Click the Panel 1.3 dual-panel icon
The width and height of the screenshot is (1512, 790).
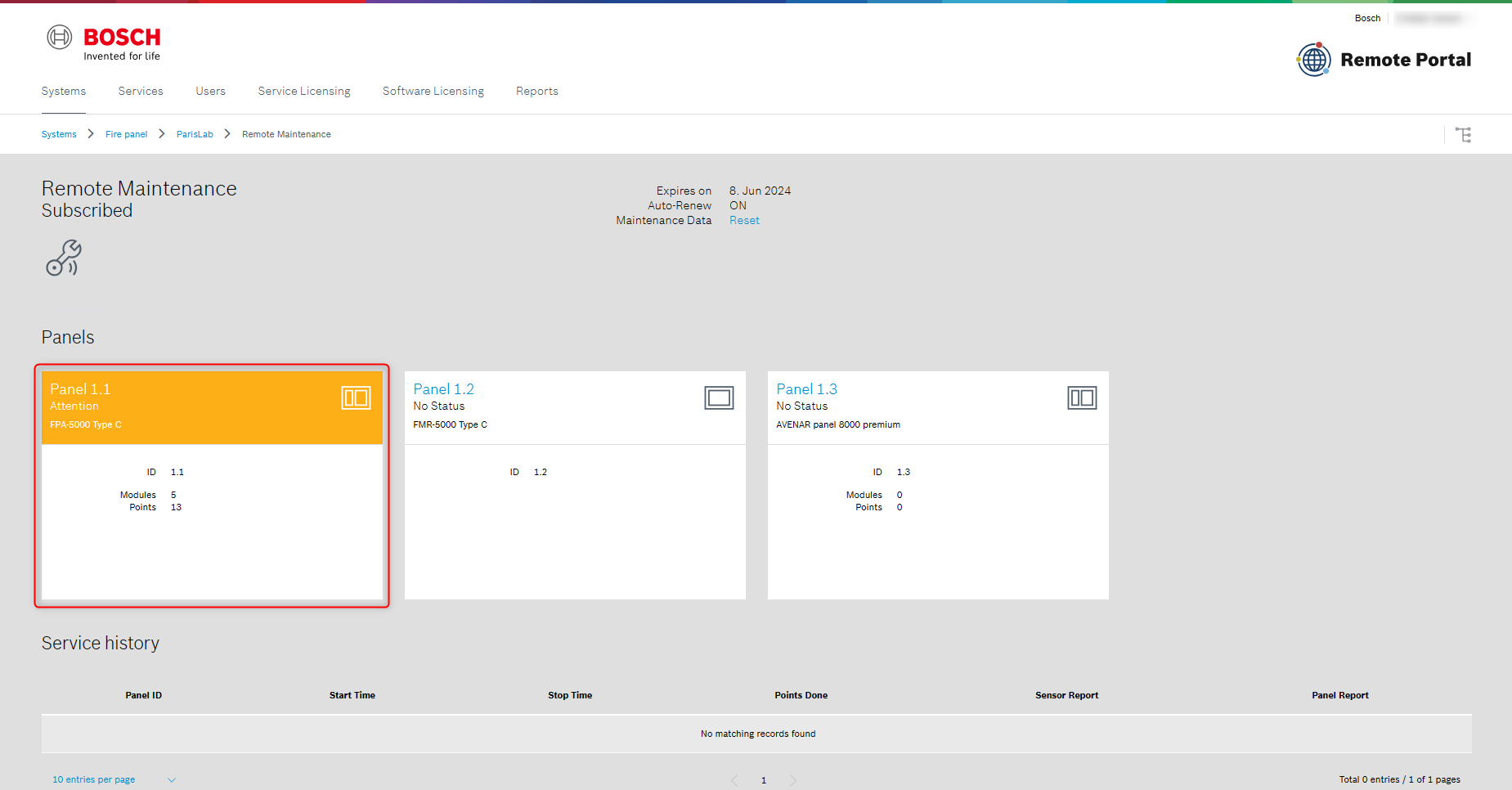[1082, 398]
